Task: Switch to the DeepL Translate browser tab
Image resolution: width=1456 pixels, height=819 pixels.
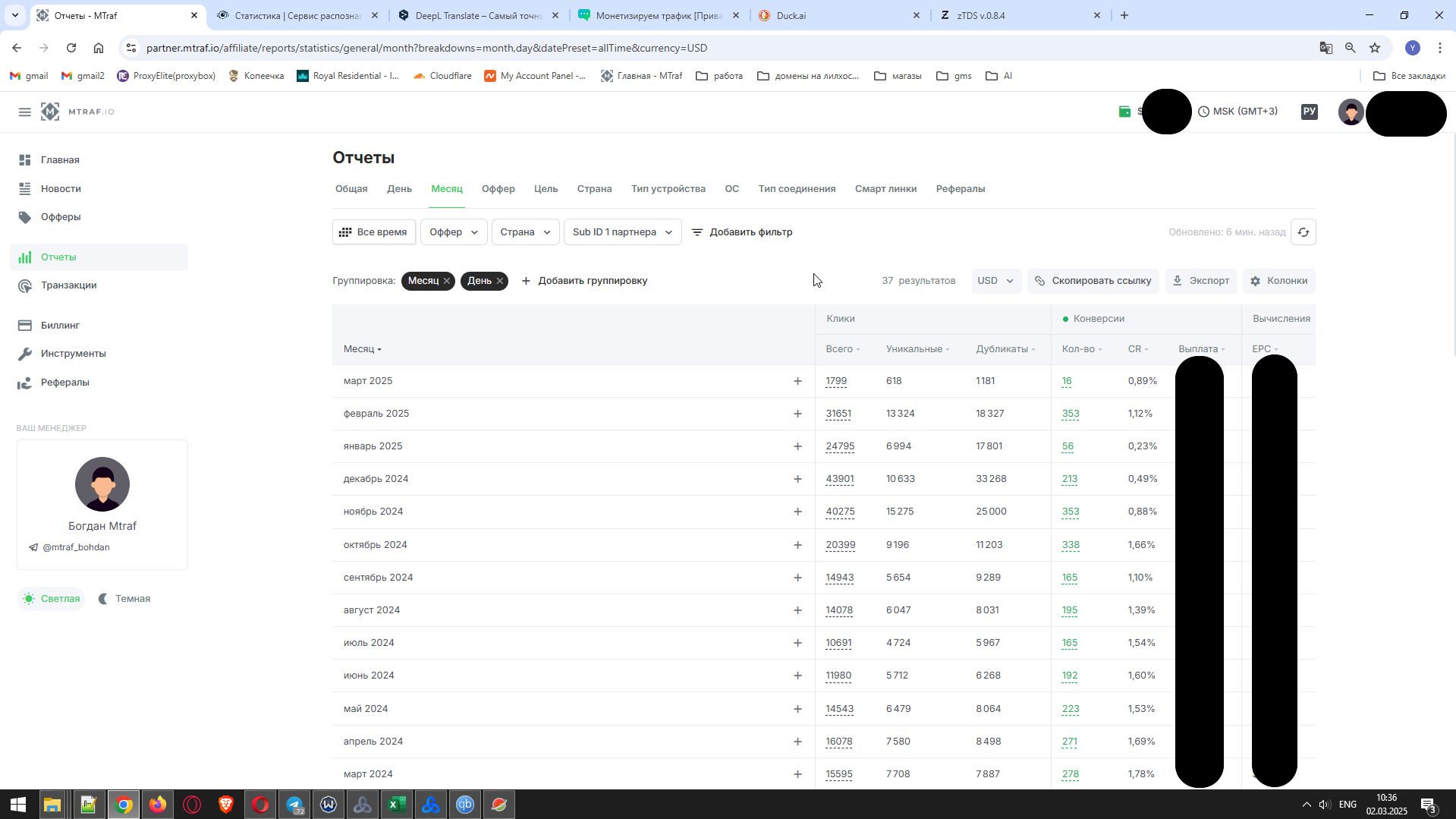Action: (x=479, y=15)
